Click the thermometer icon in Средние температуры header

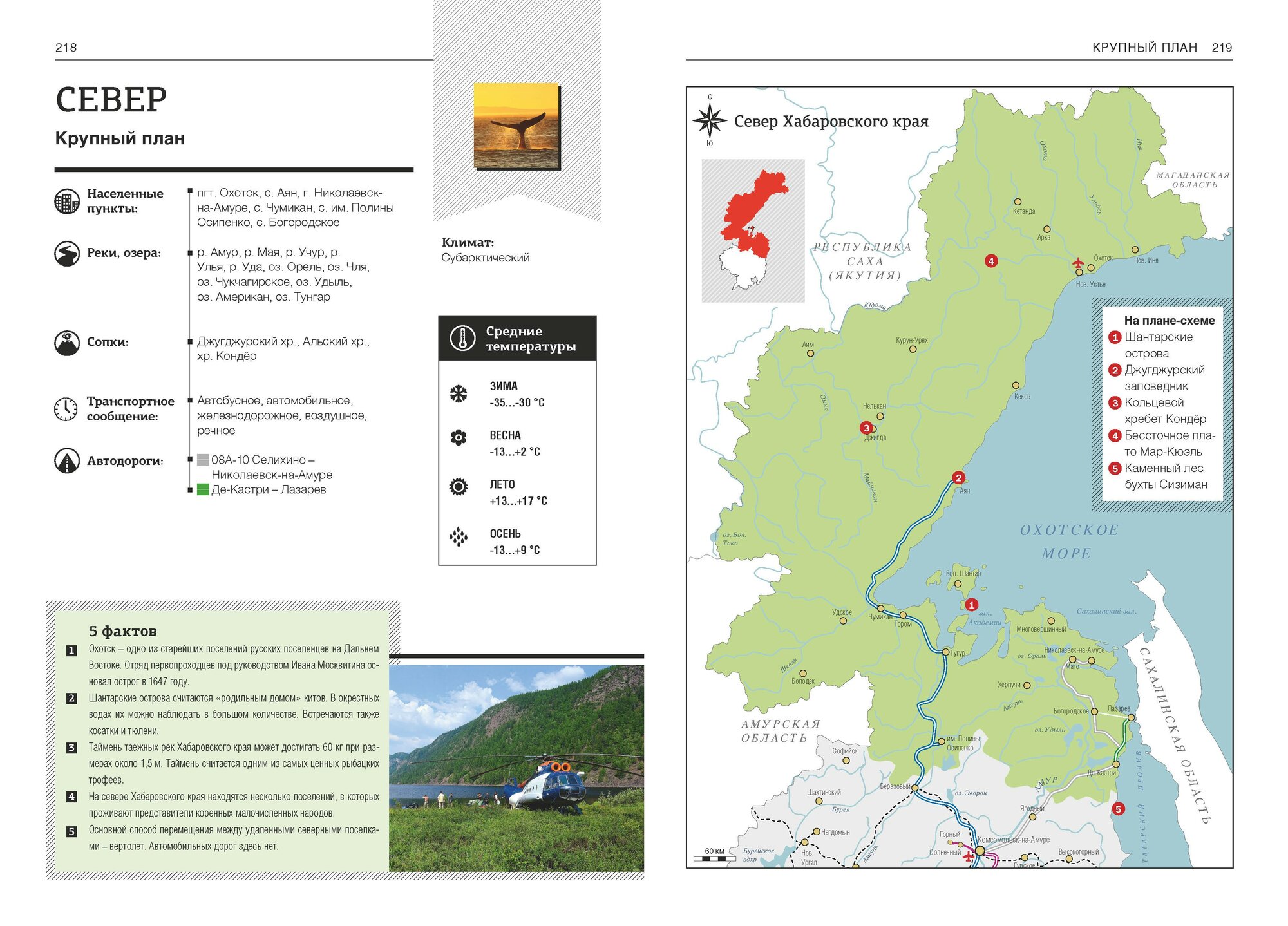(462, 338)
